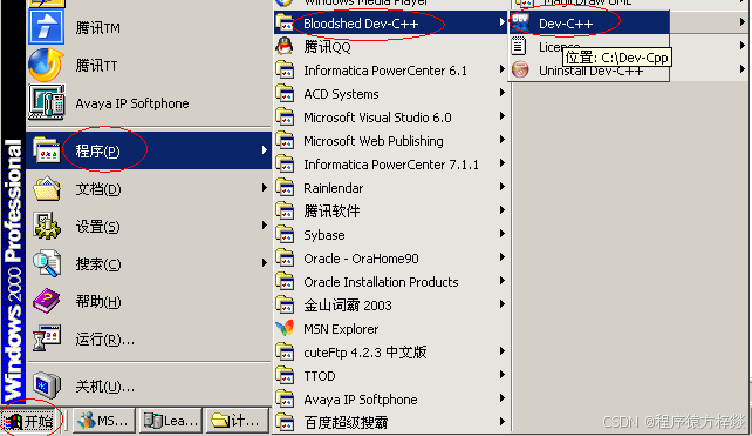
Task: Select the 腾讯QQ text
Action: 327,47
